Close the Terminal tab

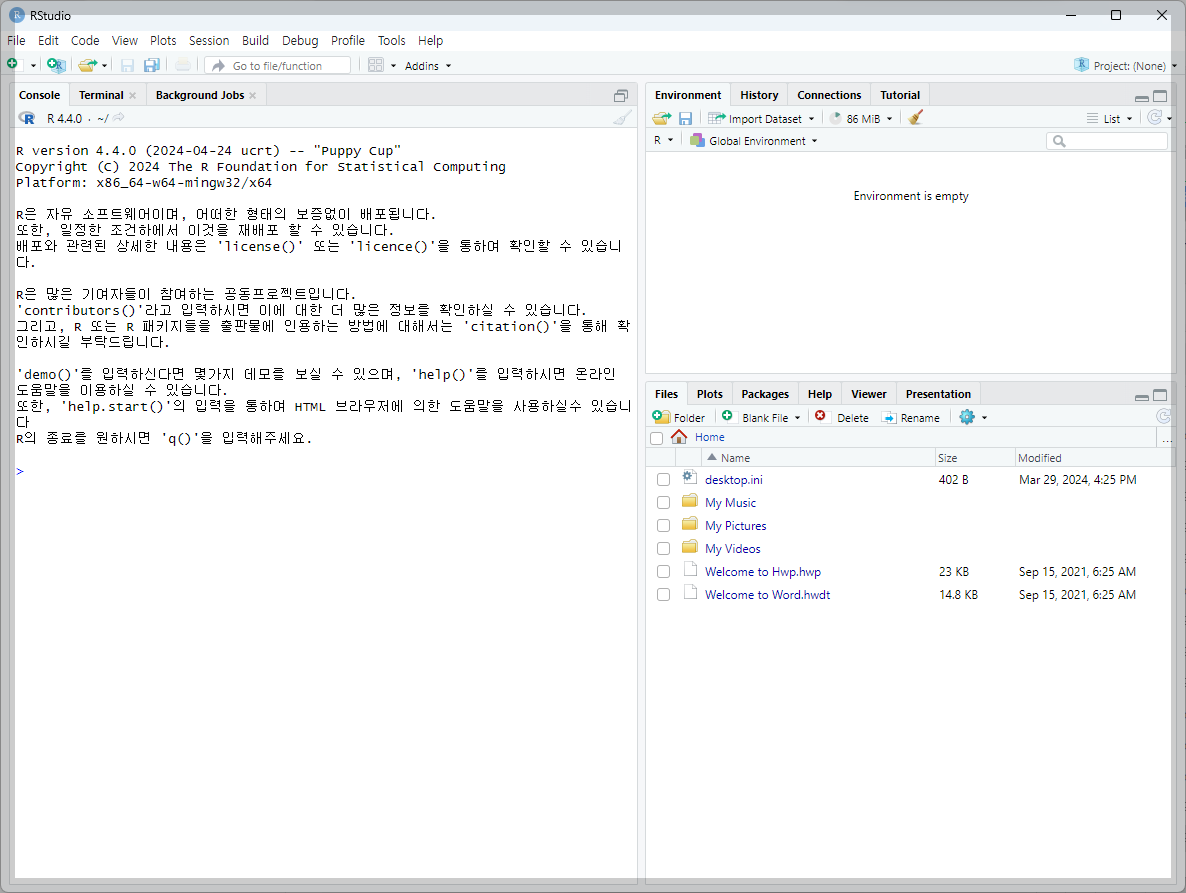pos(132,95)
